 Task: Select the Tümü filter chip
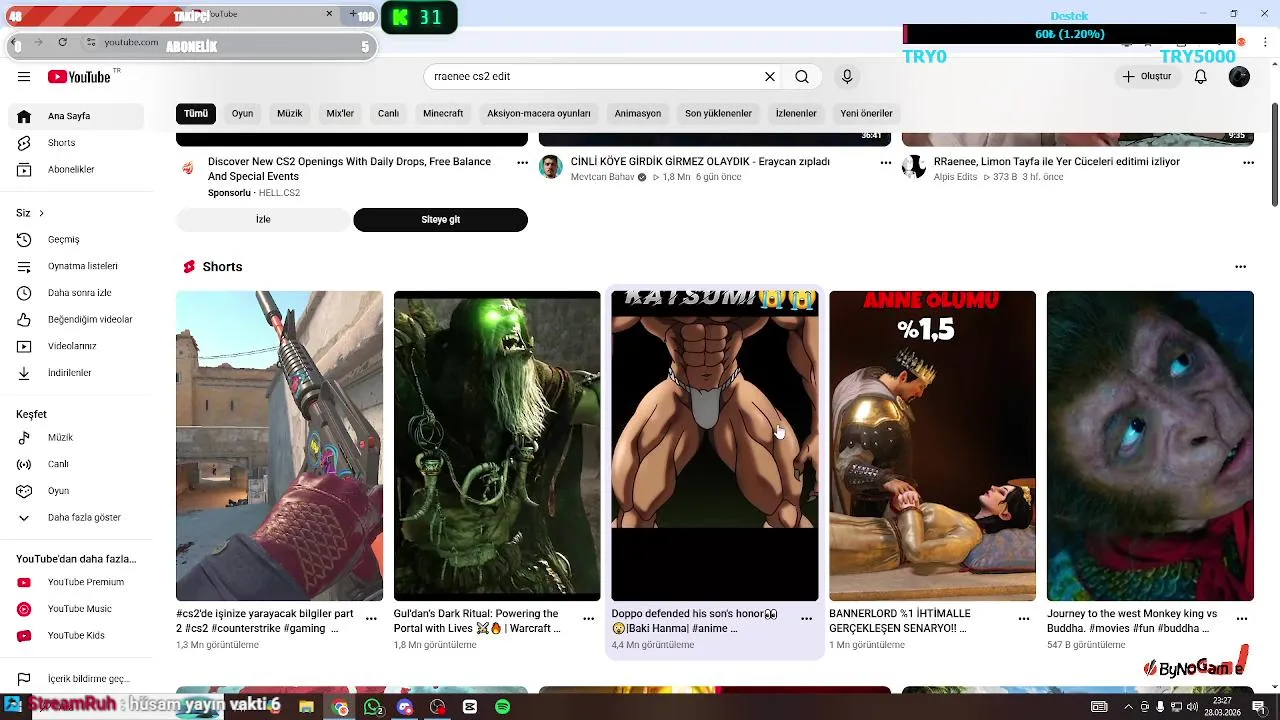point(196,114)
